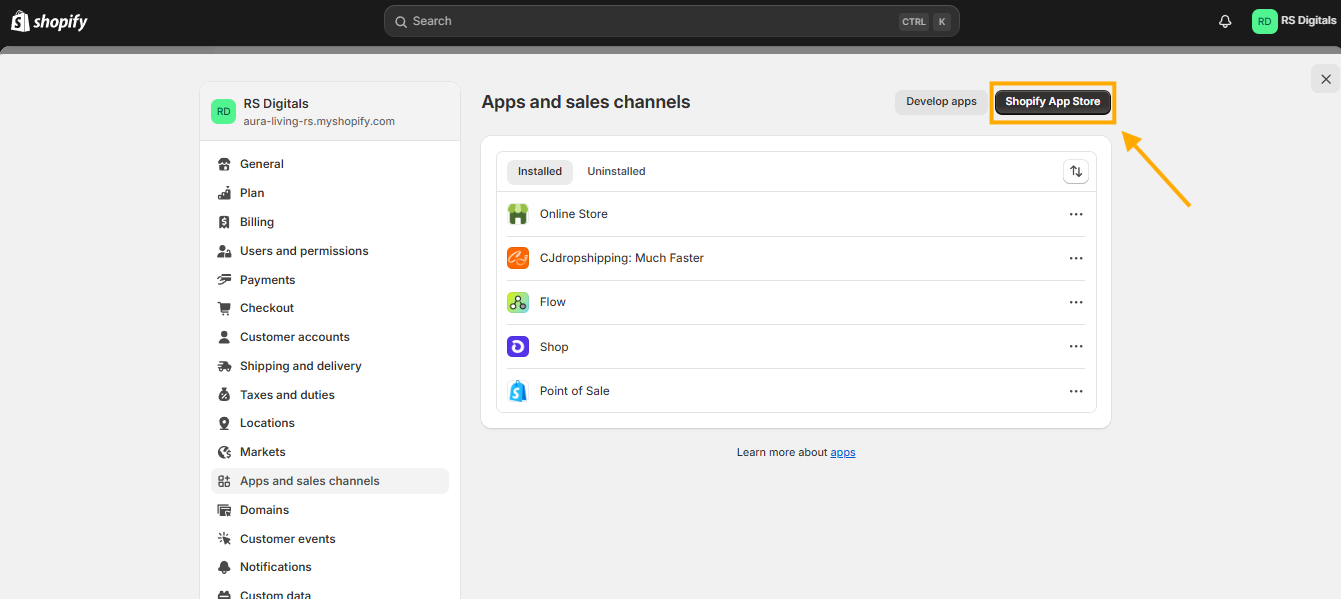
Task: Click the Flow app icon
Action: pos(518,302)
